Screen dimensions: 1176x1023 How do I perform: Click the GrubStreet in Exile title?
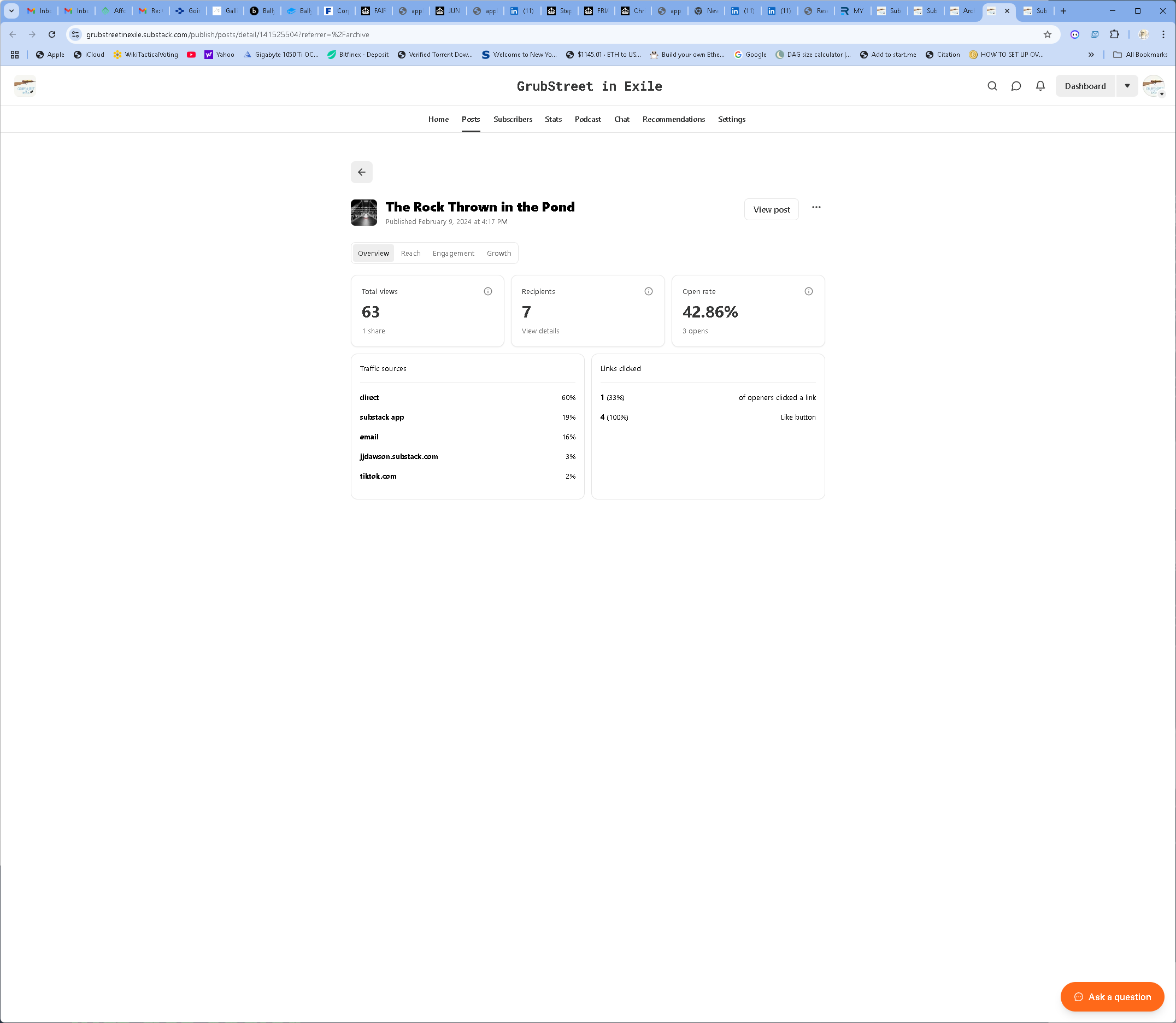(x=589, y=86)
